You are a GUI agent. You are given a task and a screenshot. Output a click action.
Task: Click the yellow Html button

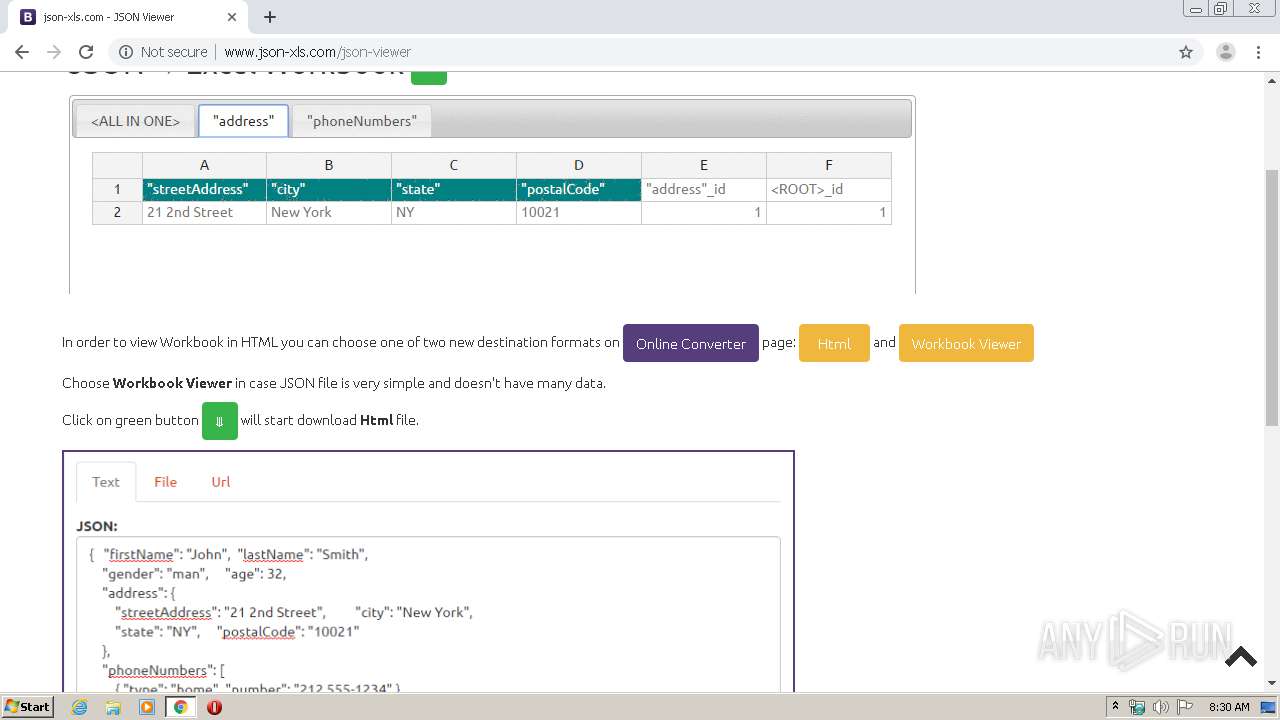coord(834,343)
